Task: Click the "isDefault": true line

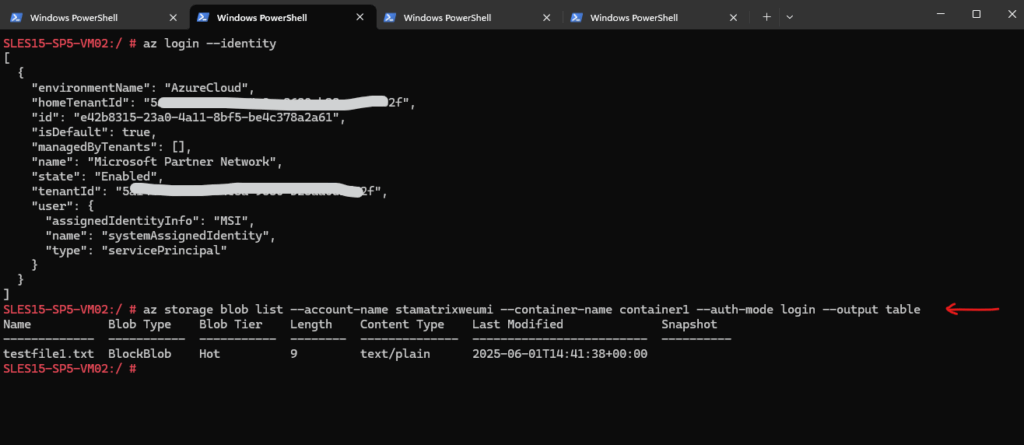Action: tap(95, 133)
